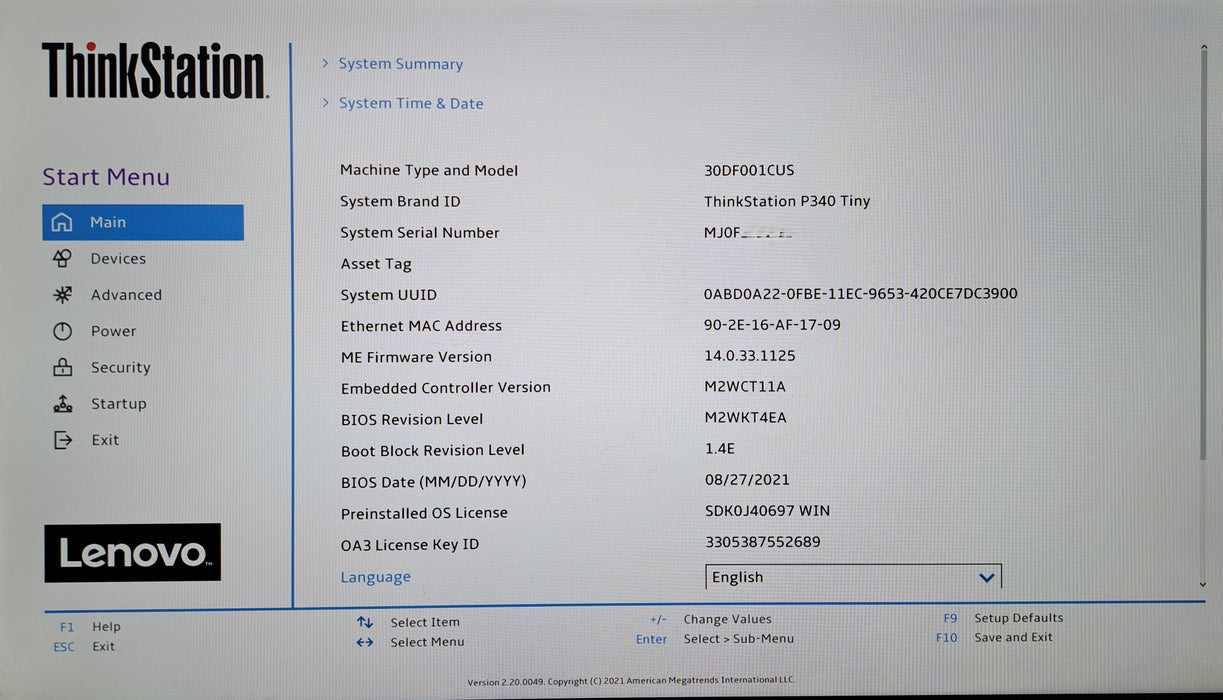The image size is (1223, 700).
Task: Click F1 Help at the bottom
Action: click(x=90, y=627)
